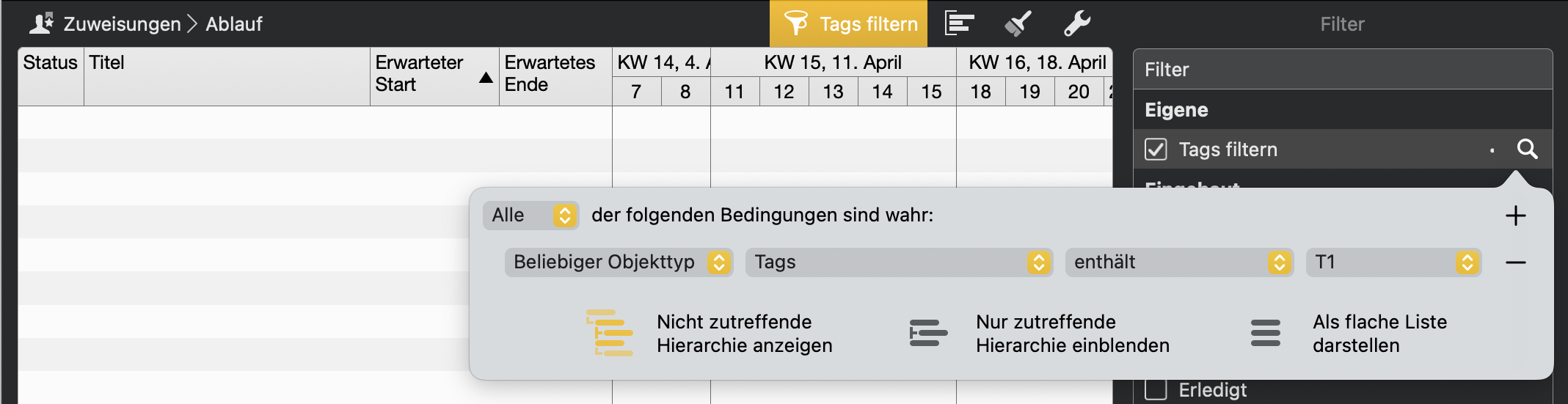Click the paintbrush styles toolbar icon
Screen dimensions: 1568x404
pos(1018,23)
